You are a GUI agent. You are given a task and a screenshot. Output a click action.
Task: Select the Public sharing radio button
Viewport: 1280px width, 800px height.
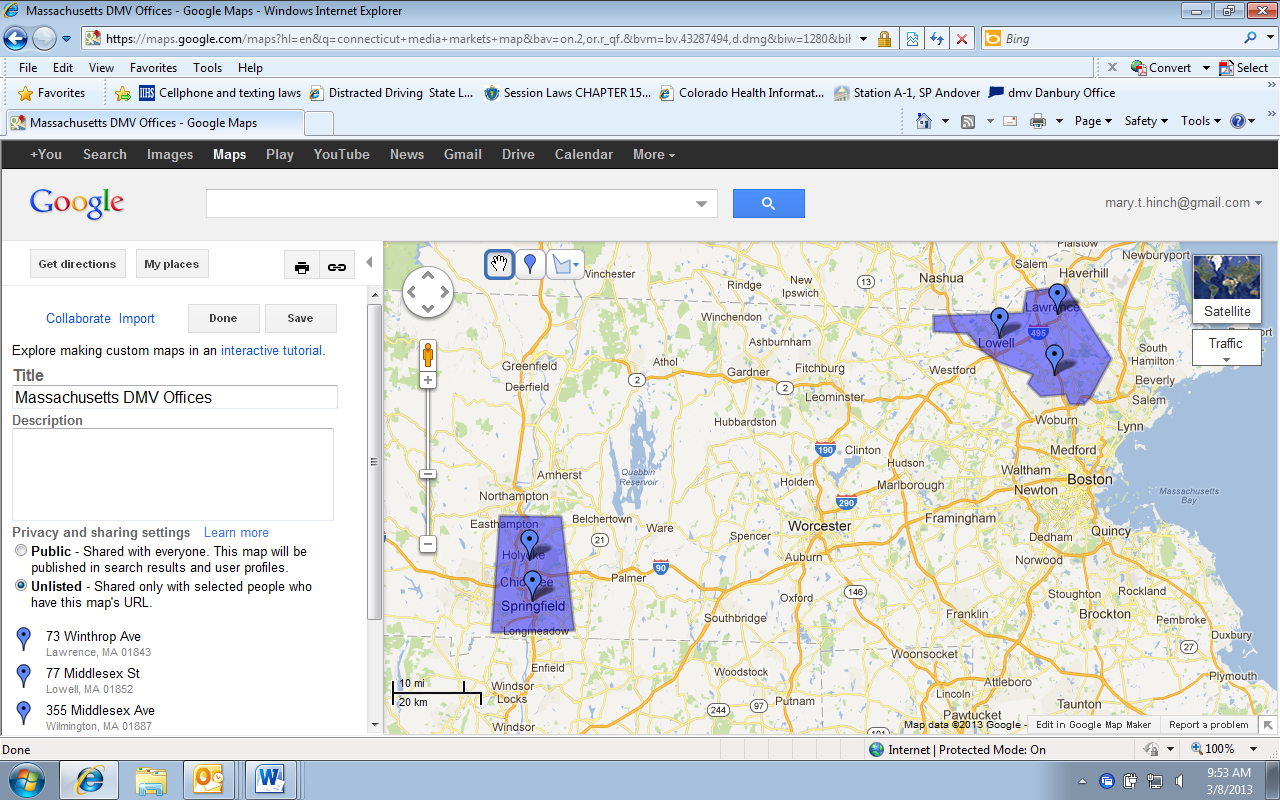[x=21, y=551]
